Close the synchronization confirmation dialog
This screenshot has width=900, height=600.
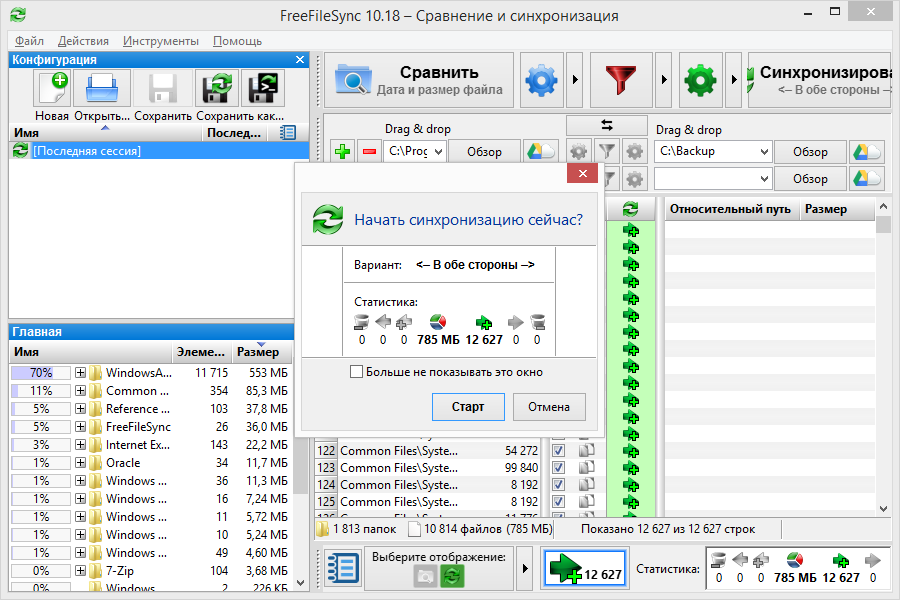pos(582,173)
